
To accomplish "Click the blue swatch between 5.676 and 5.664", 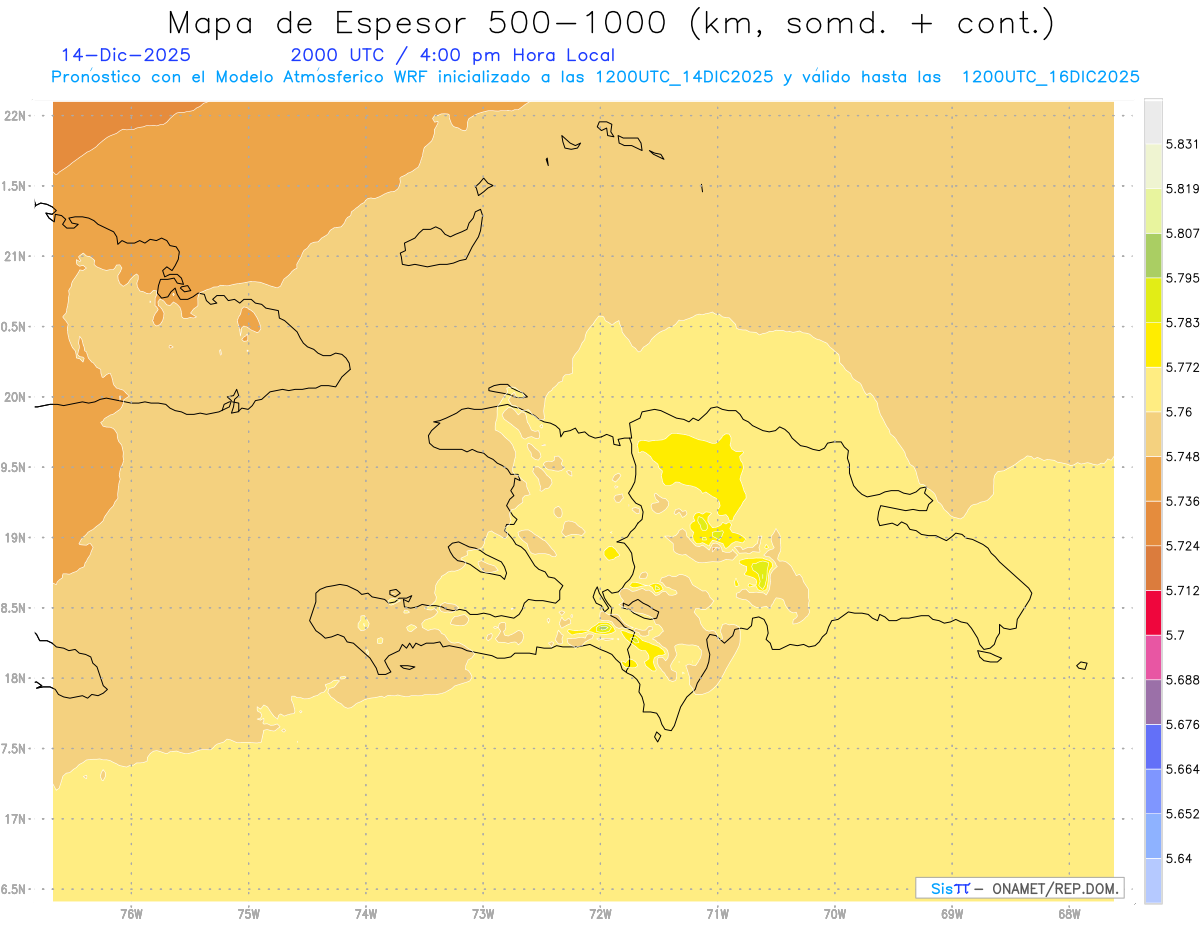I will click(x=1153, y=747).
